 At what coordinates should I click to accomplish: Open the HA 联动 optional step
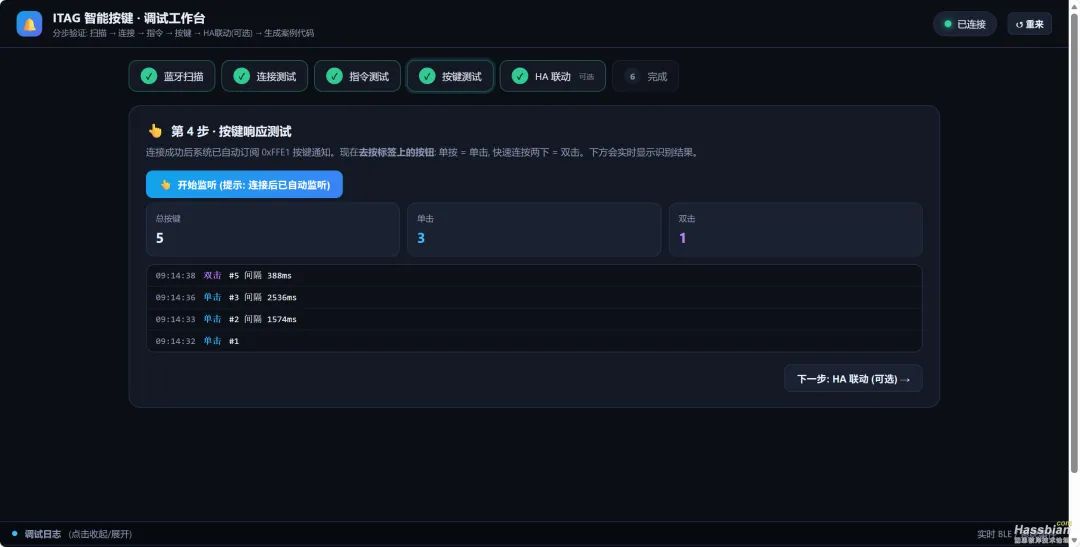(552, 76)
